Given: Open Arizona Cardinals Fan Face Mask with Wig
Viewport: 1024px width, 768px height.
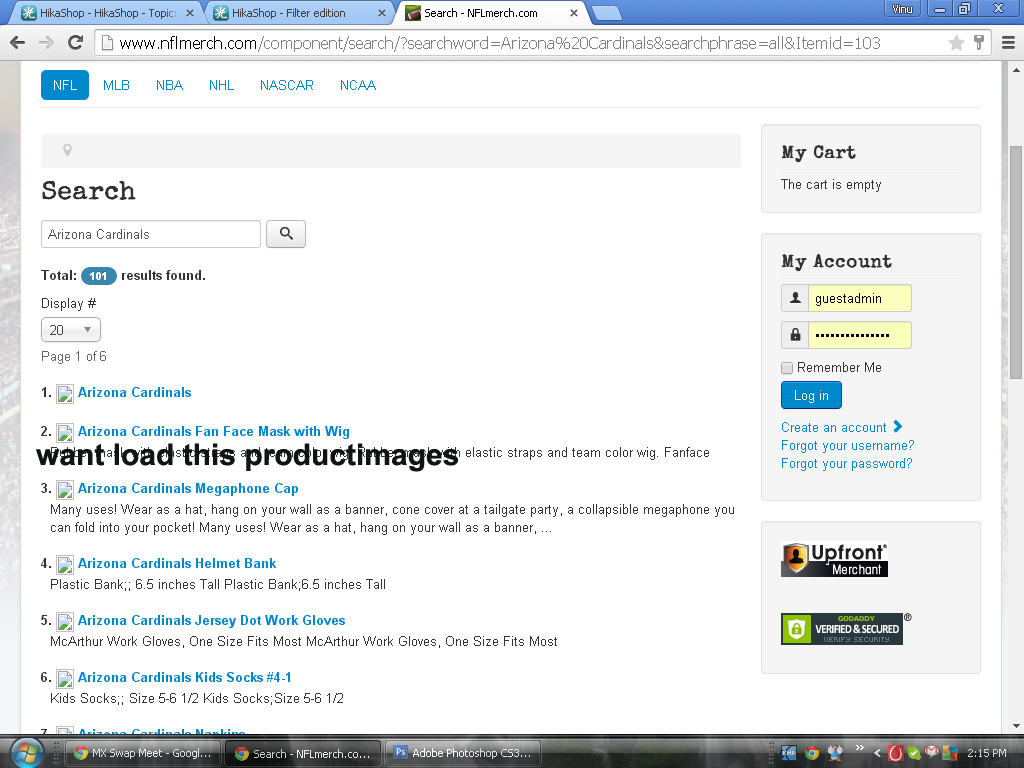Looking at the screenshot, I should coord(214,432).
